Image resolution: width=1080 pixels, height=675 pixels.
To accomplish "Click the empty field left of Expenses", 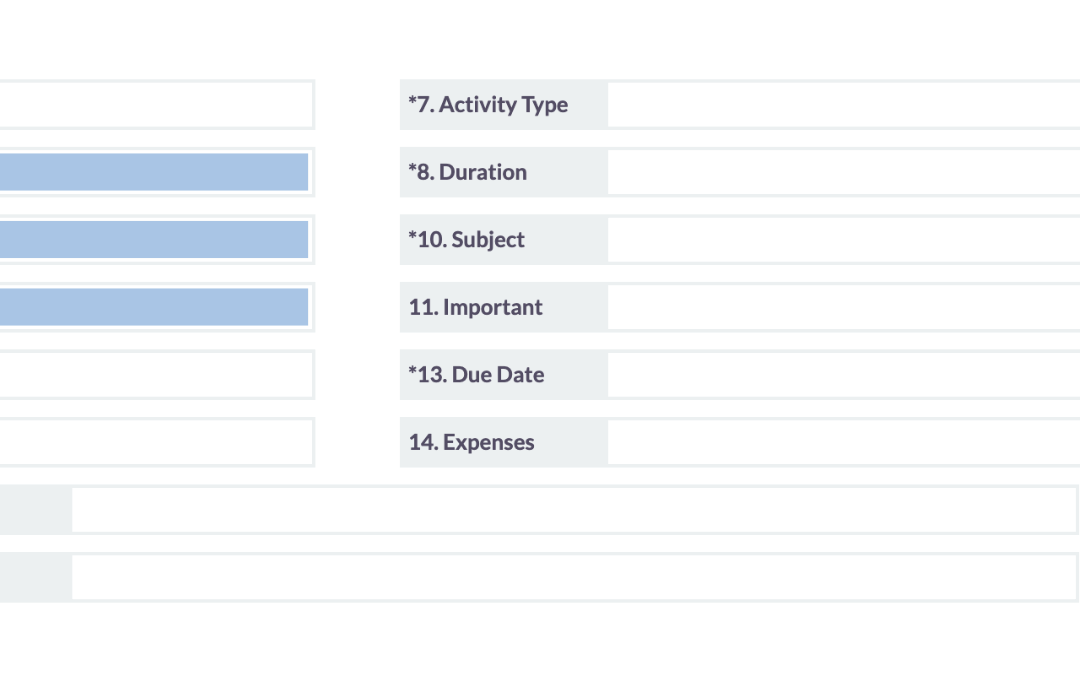I will (x=153, y=442).
